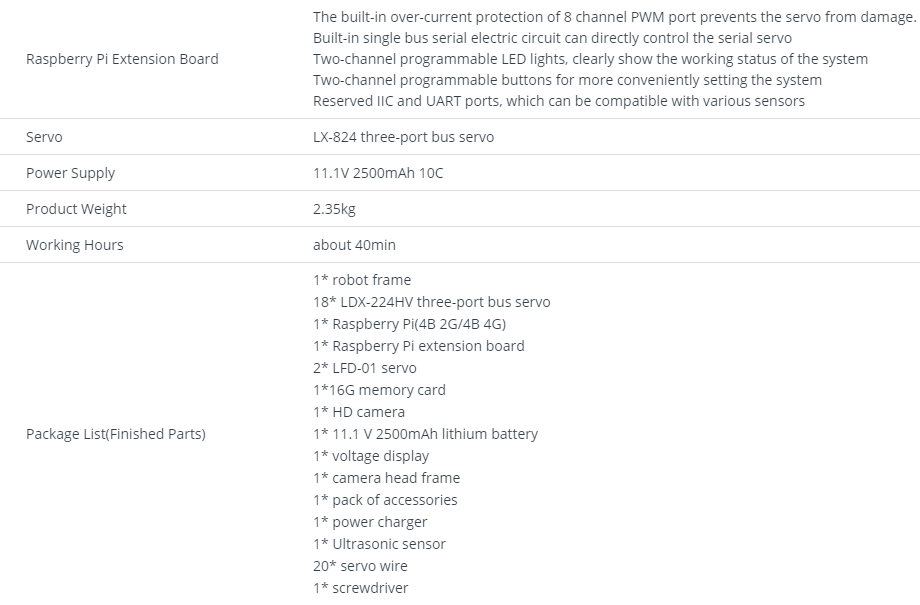
Task: Click the "18* LDX-224HV three-port bus servo" entry
Action: coord(431,302)
